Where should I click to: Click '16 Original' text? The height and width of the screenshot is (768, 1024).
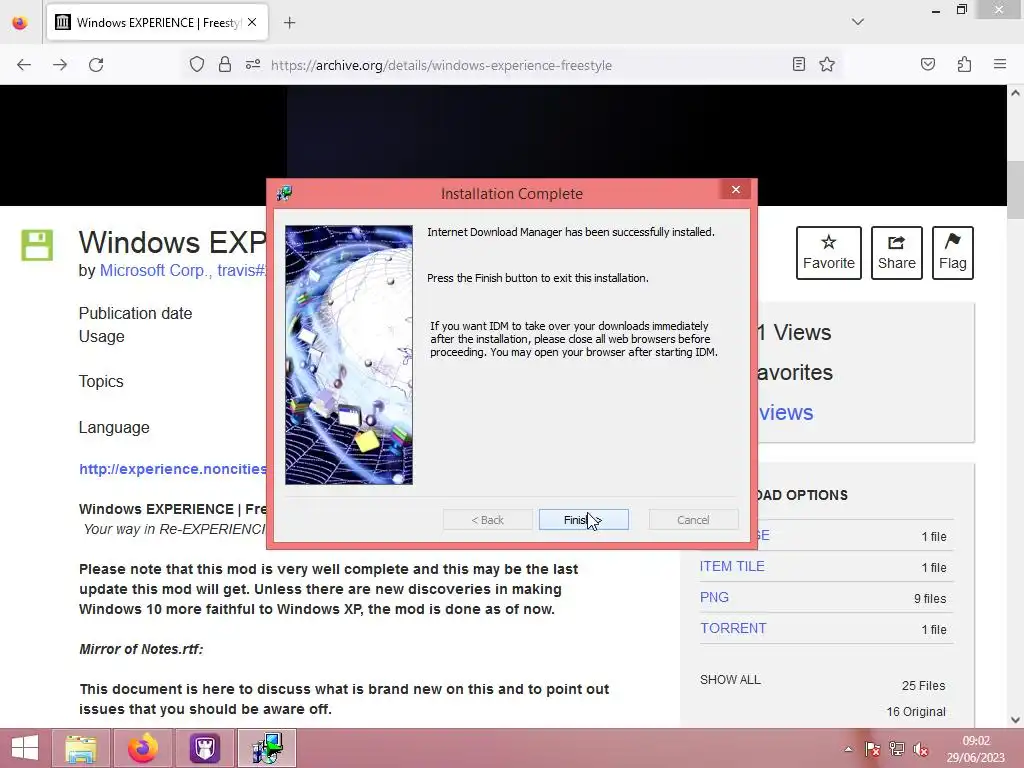point(916,712)
